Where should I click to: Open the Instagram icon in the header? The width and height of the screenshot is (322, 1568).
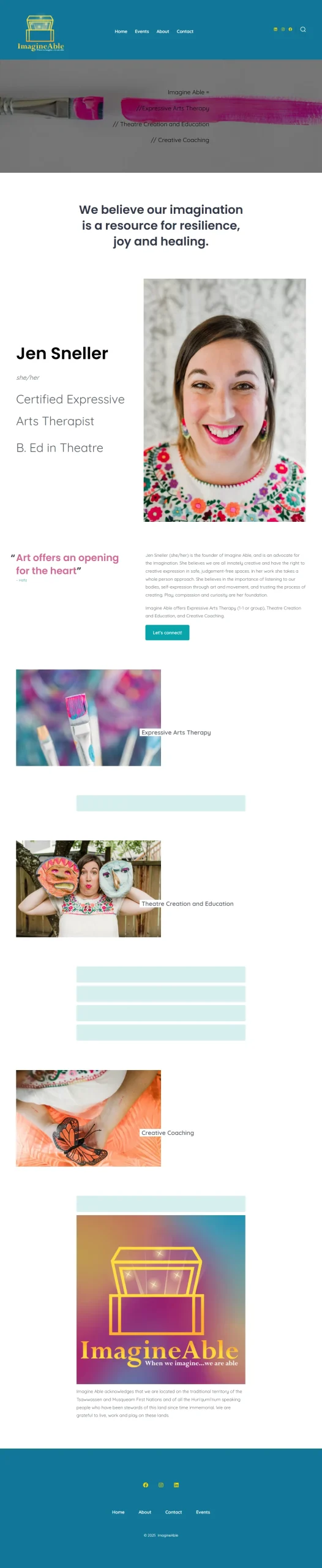(283, 29)
